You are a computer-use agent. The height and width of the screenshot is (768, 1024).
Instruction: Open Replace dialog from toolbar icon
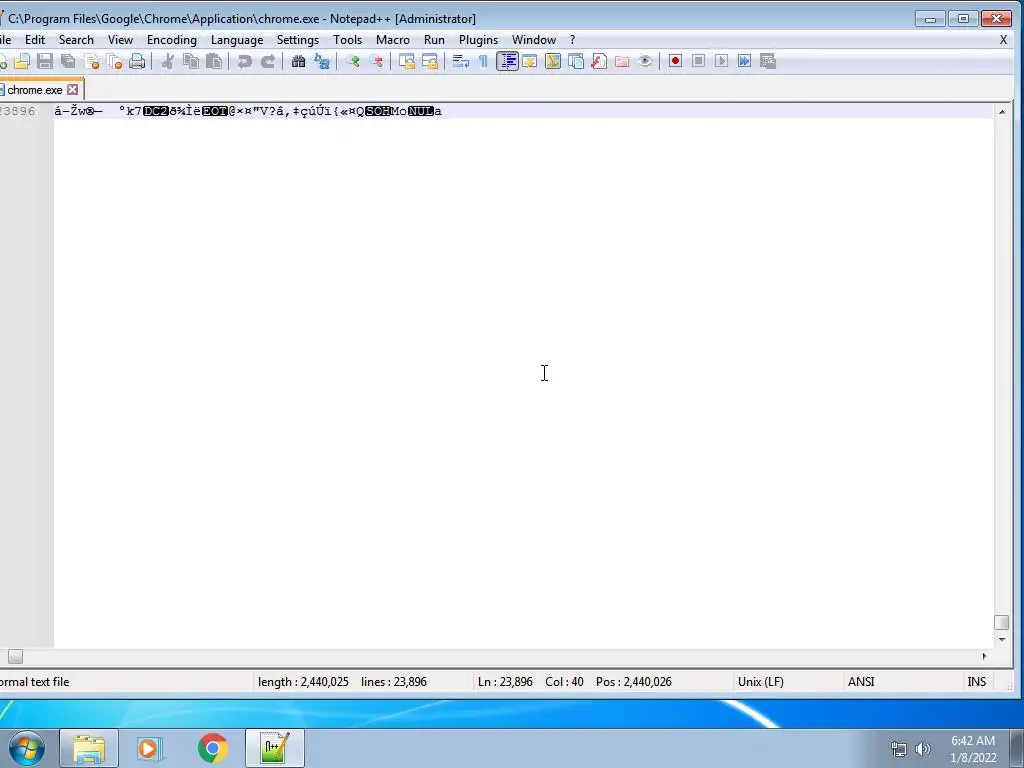[x=322, y=61]
